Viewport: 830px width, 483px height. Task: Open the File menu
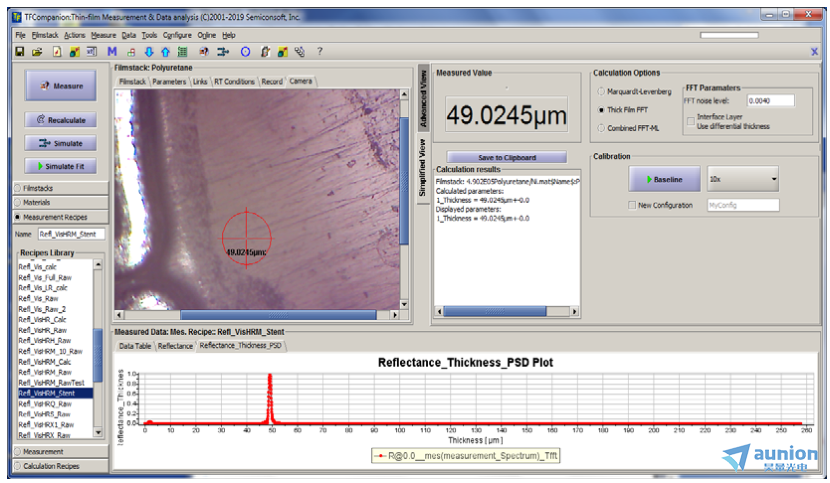coord(21,35)
